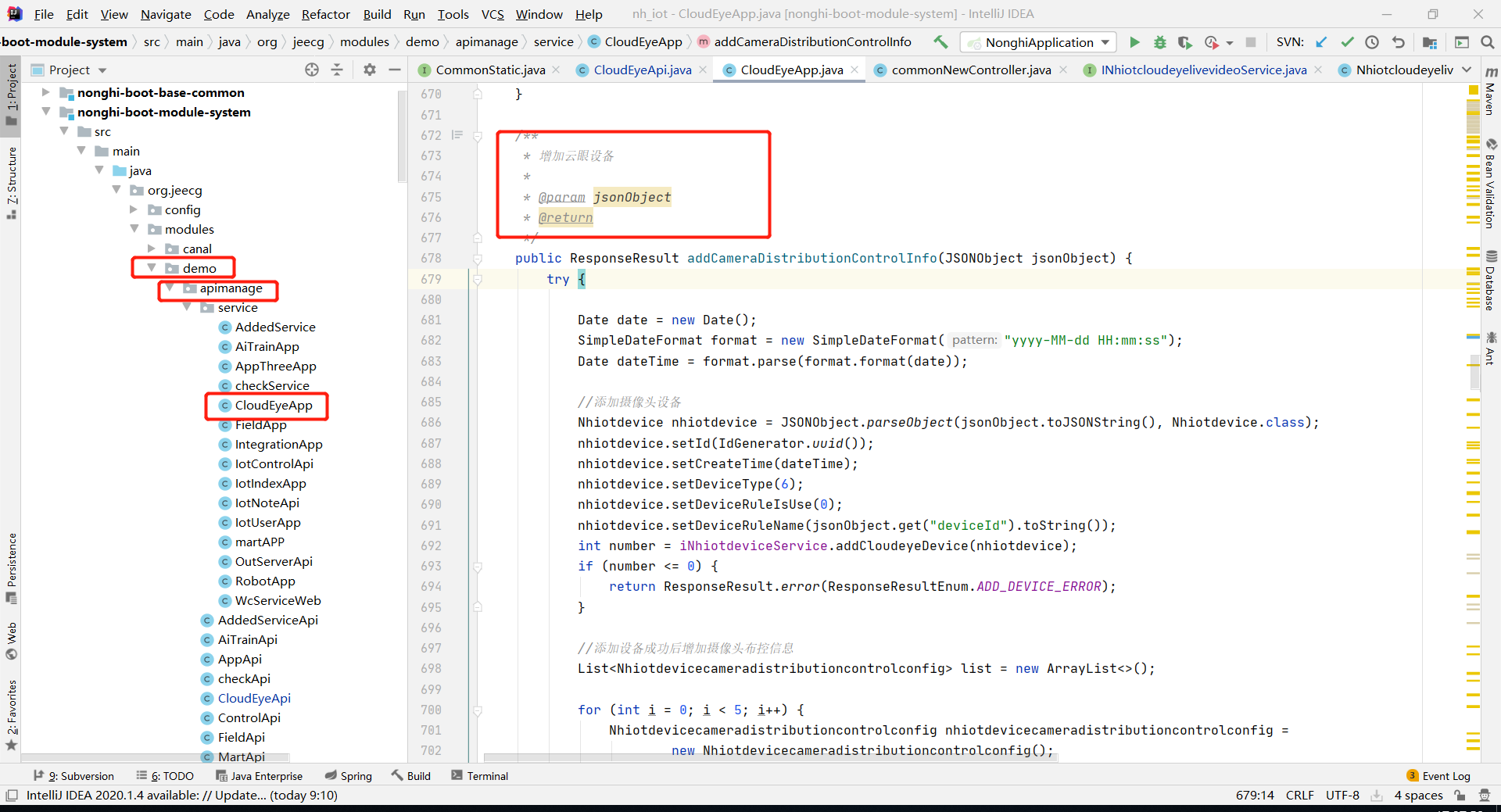Open the Navigate menu
This screenshot has height=812, width=1501.
click(x=166, y=14)
